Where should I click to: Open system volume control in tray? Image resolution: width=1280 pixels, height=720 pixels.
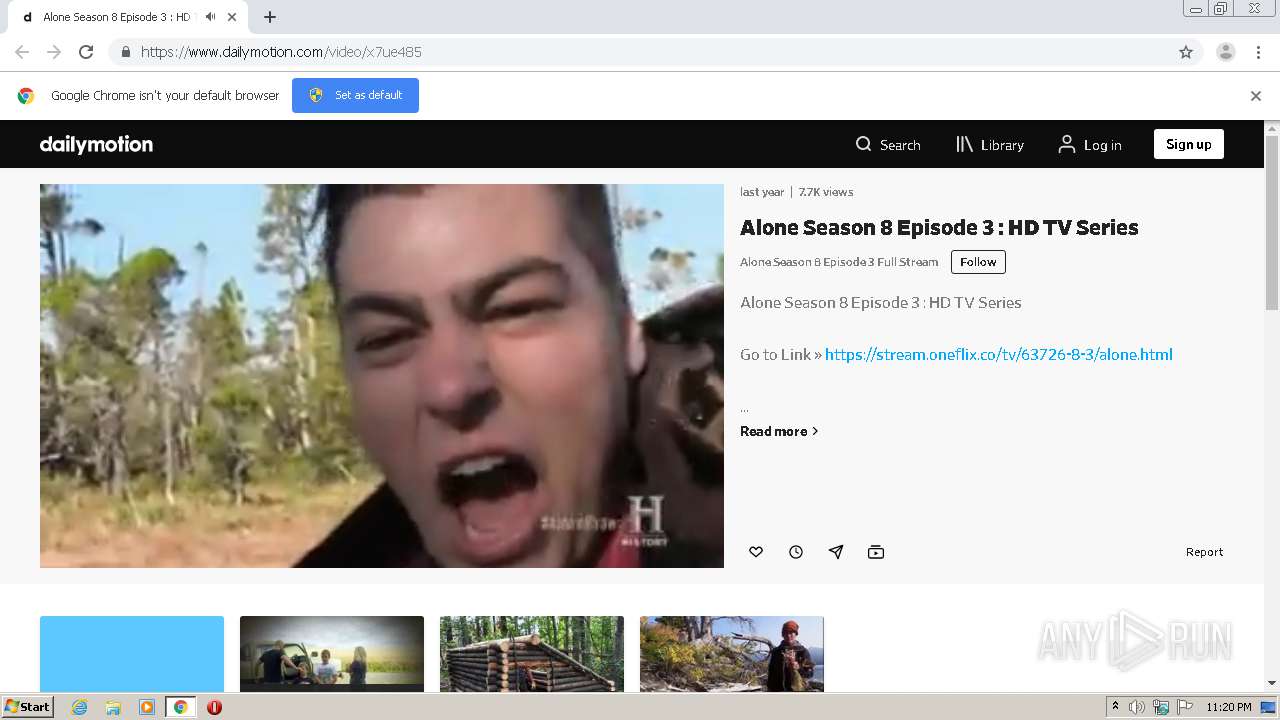pyautogui.click(x=1137, y=707)
